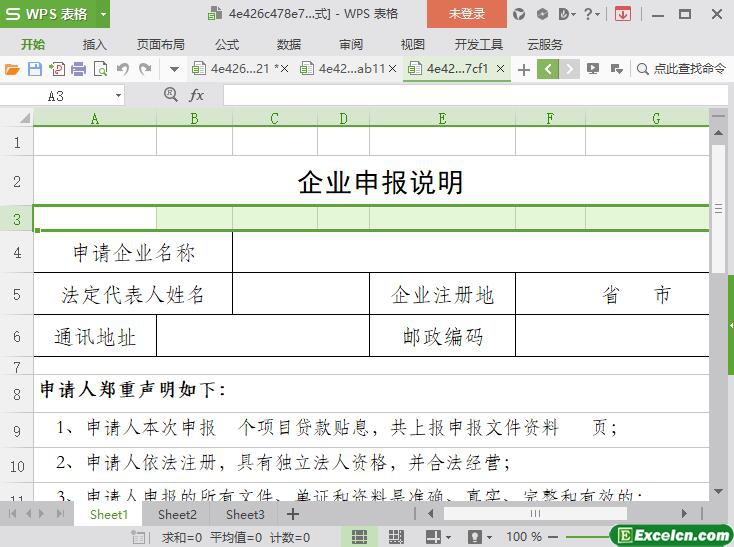The image size is (734, 547).
Task: Click the formula bar input
Action: pos(476,95)
